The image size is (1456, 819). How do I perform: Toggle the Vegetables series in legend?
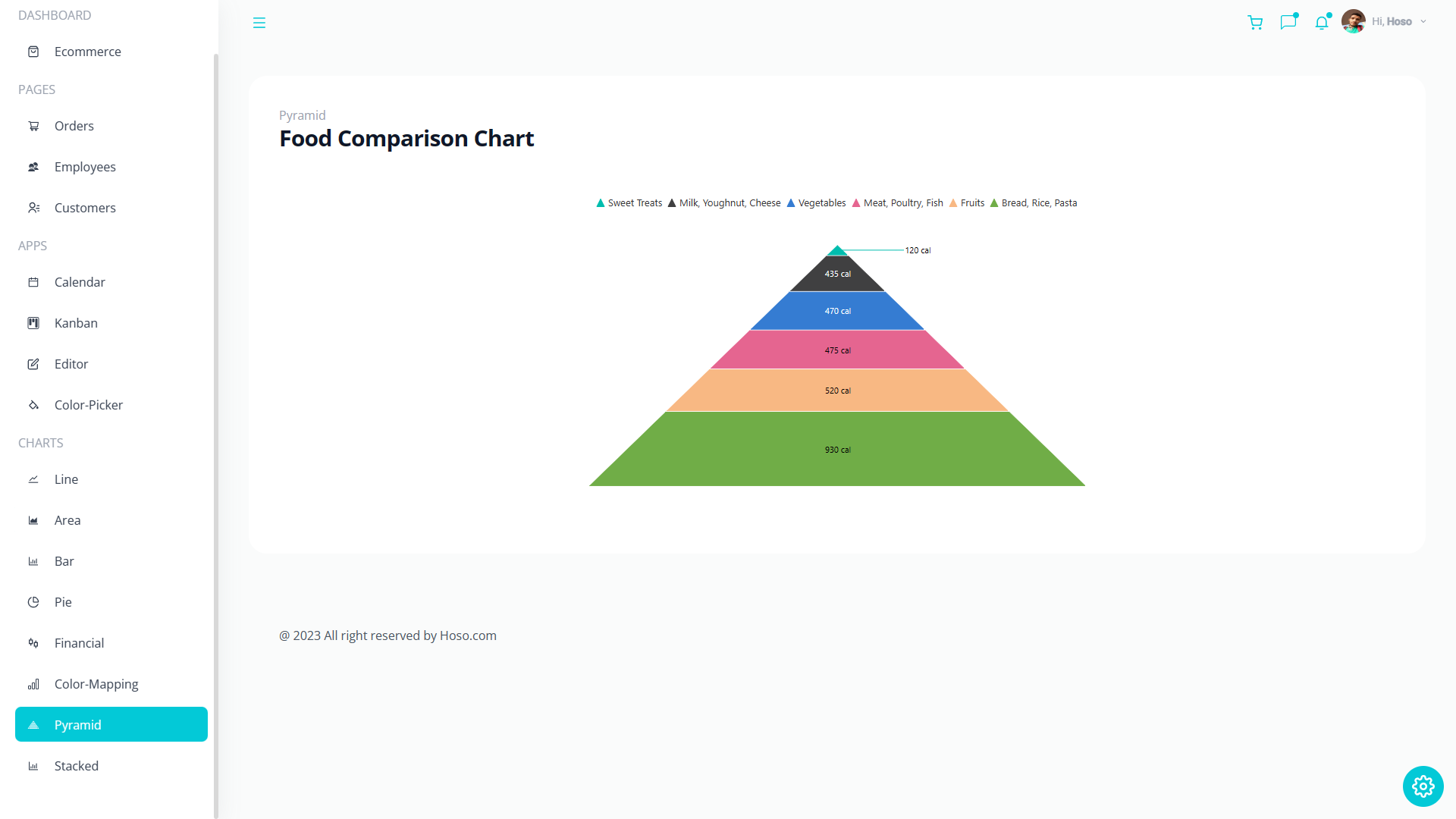pyautogui.click(x=817, y=202)
